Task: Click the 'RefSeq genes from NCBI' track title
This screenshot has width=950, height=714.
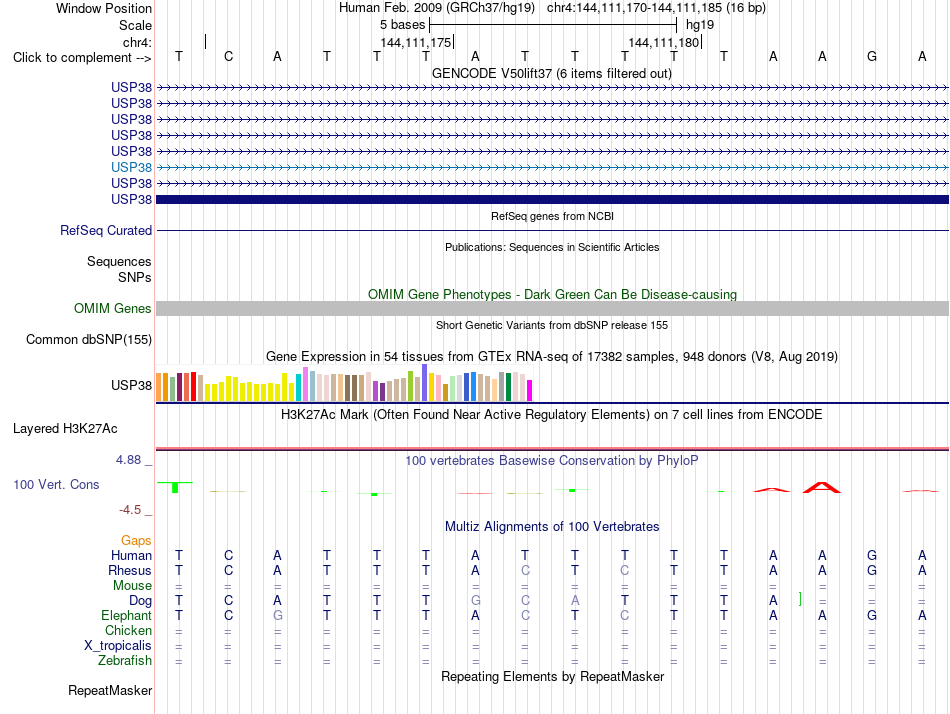Action: click(x=552, y=216)
